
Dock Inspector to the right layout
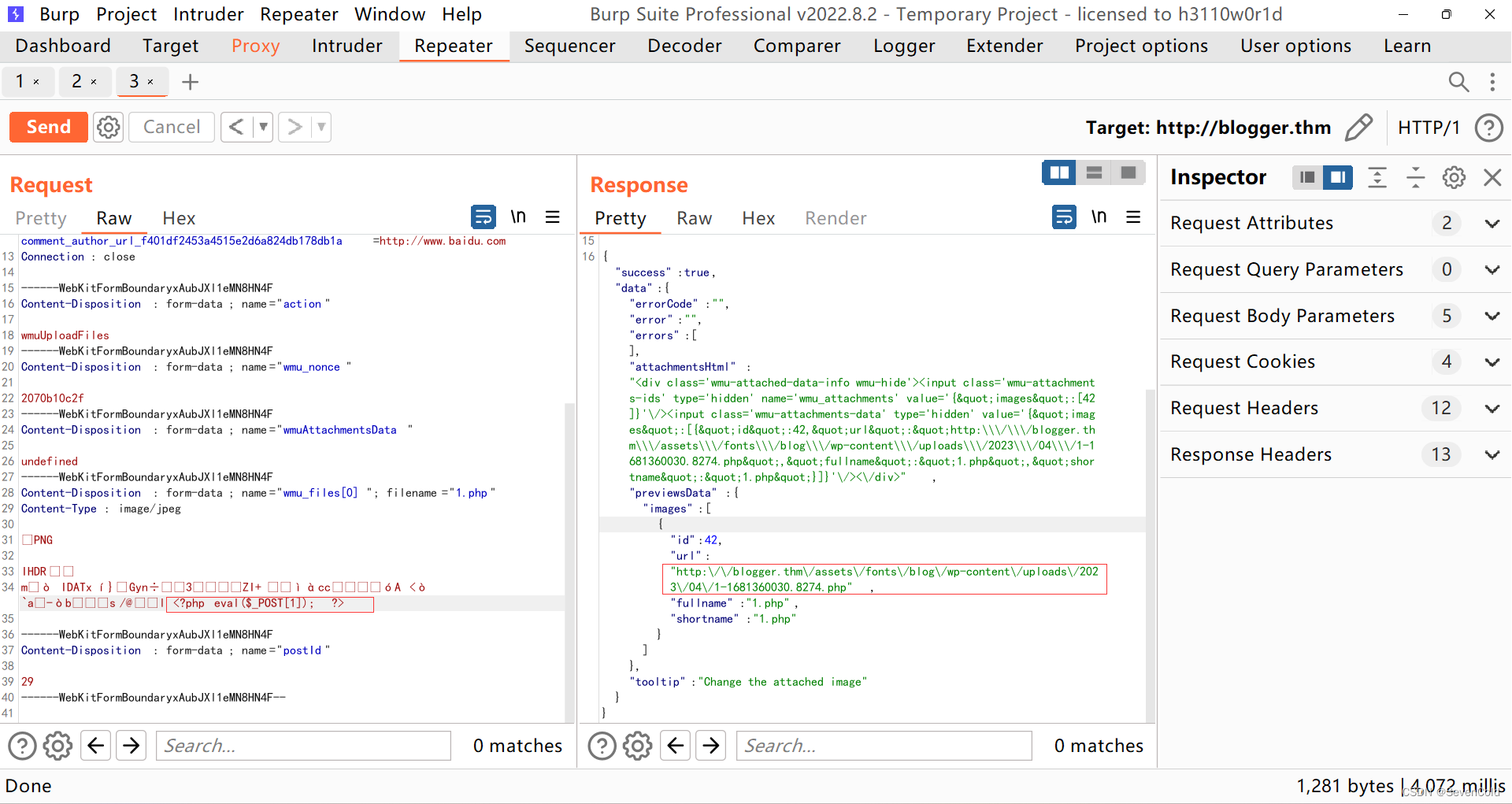coord(1338,177)
